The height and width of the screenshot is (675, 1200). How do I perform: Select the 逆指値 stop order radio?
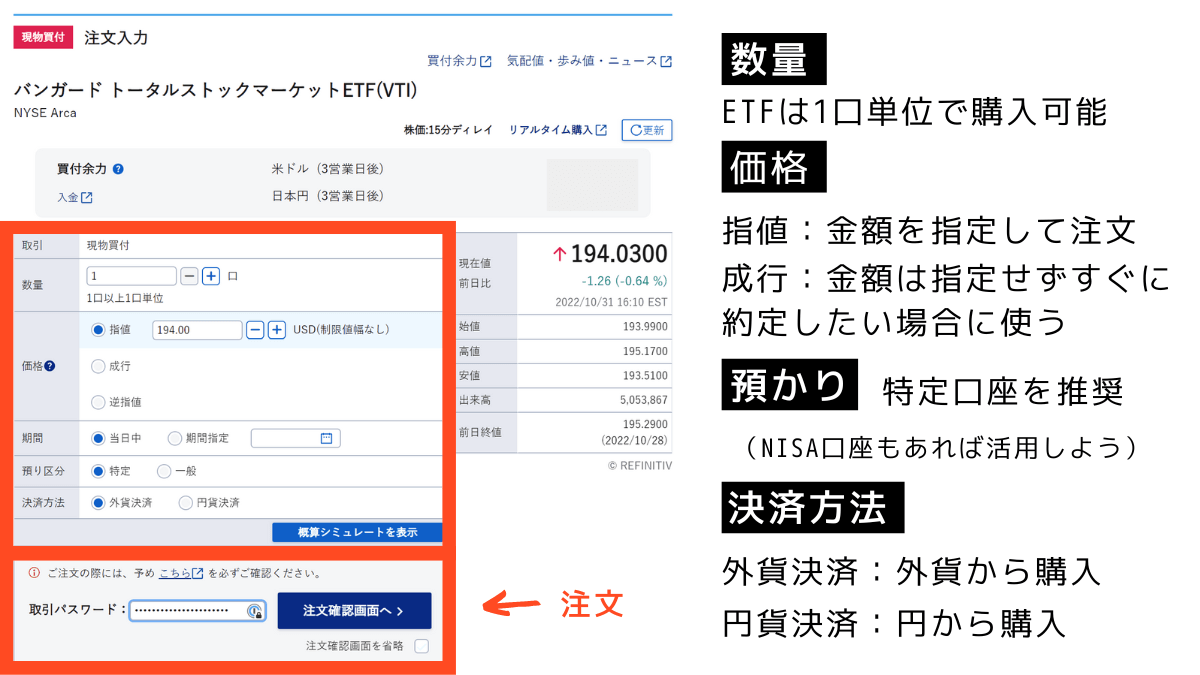98,402
